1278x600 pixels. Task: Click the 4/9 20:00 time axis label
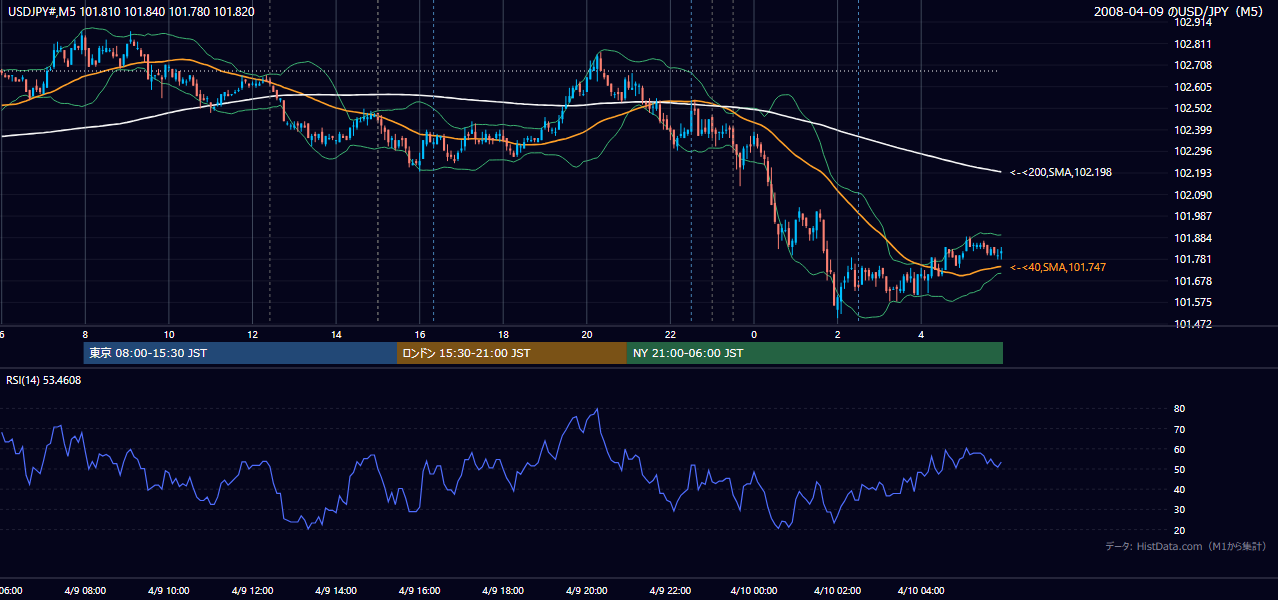588,590
